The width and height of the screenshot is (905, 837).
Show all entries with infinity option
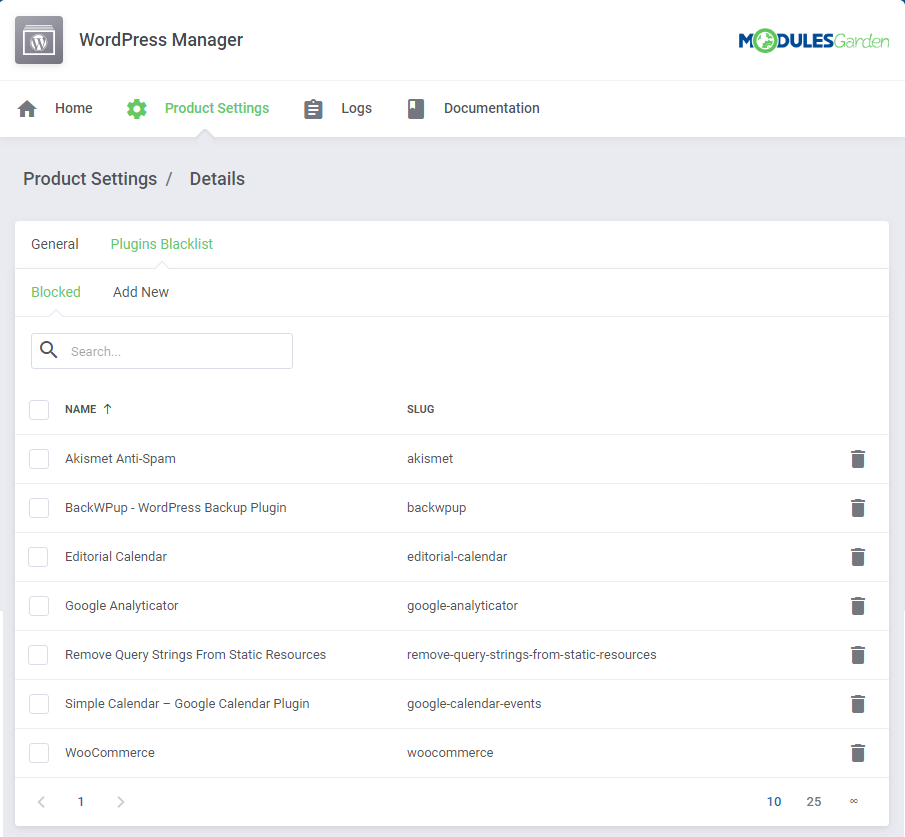pyautogui.click(x=854, y=801)
